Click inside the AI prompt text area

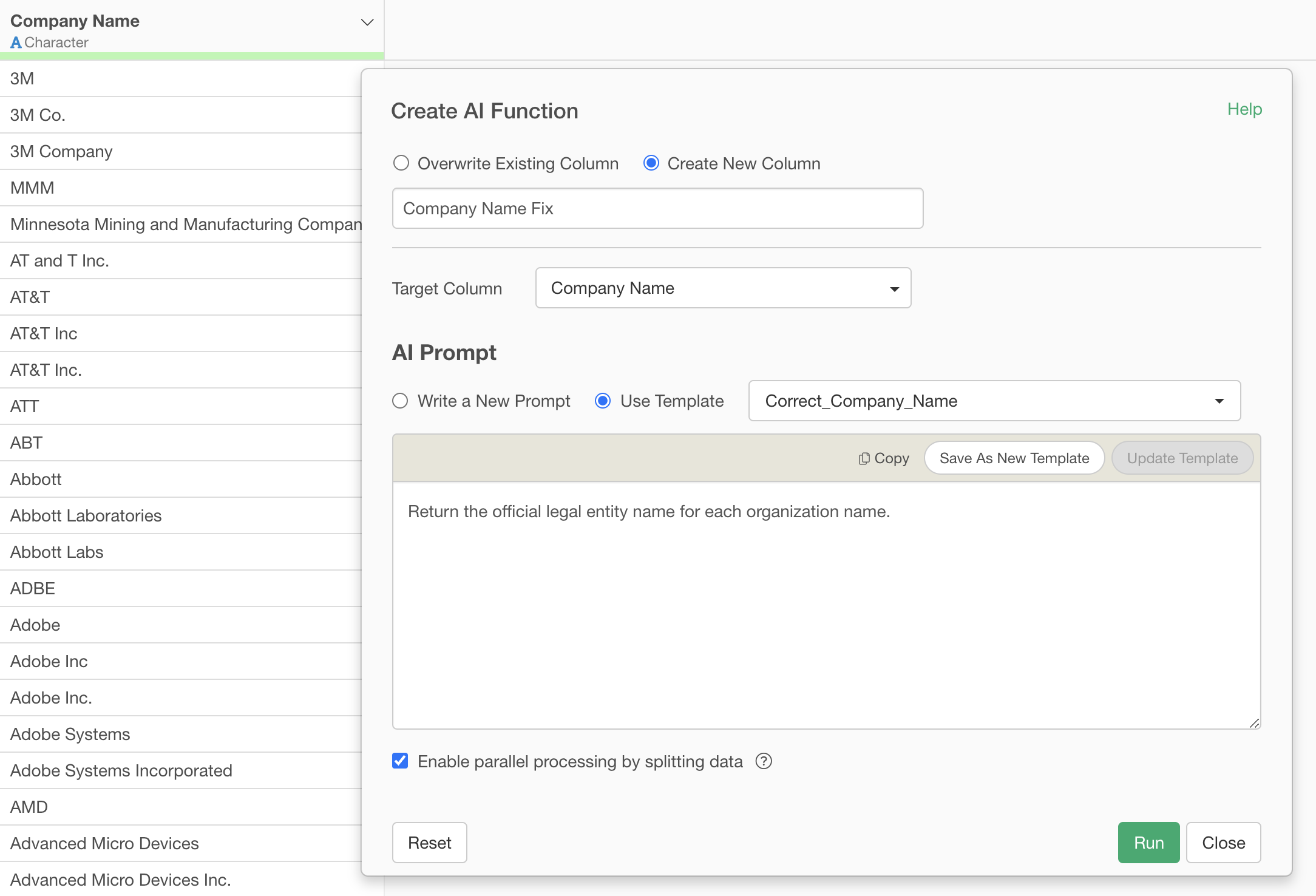coord(826,607)
